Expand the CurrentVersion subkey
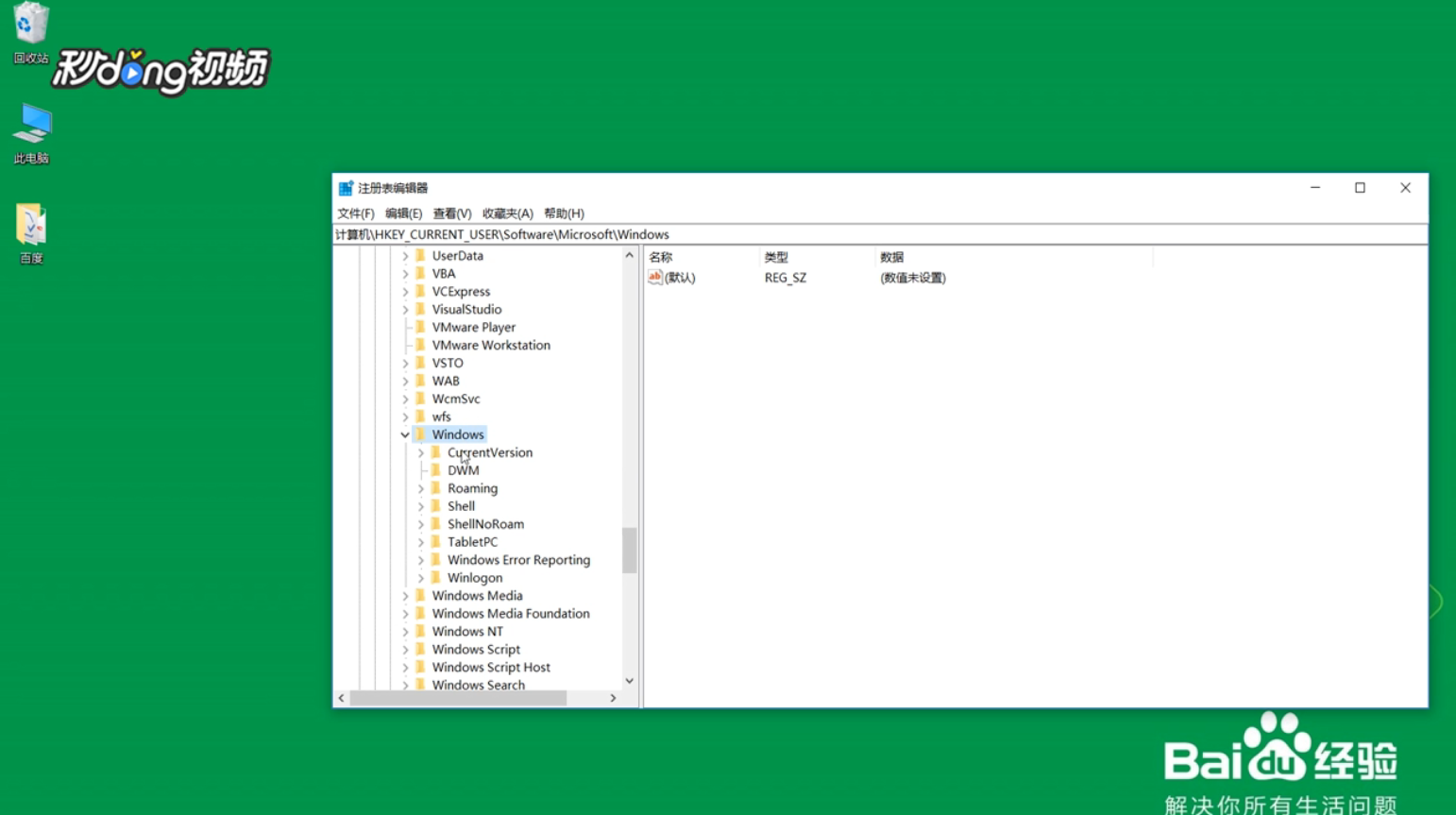The image size is (1456, 815). click(x=421, y=453)
